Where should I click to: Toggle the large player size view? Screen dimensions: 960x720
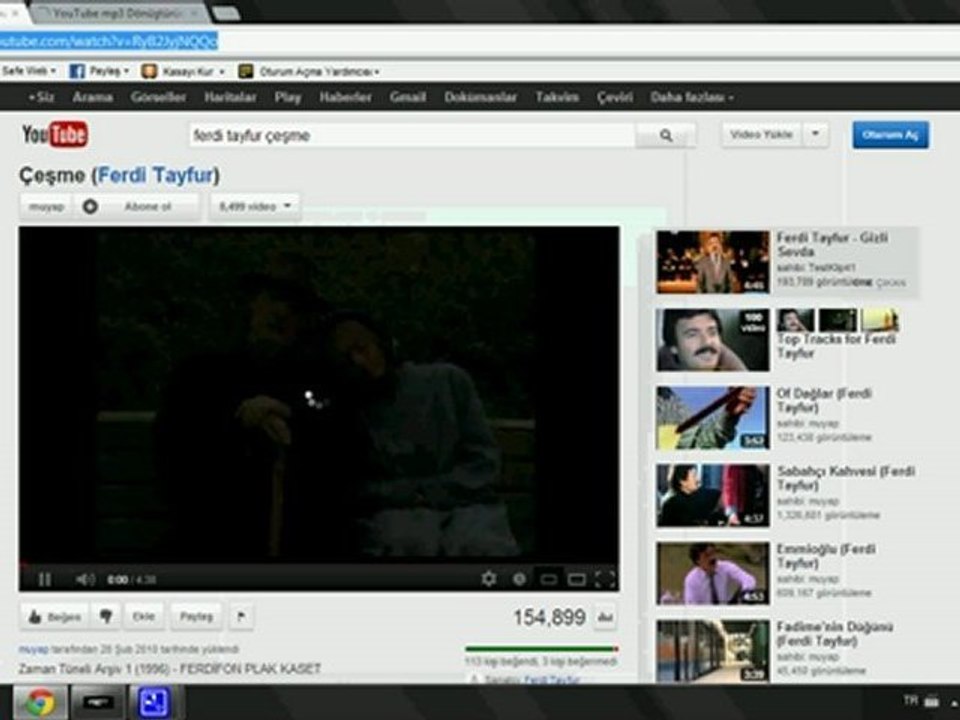pos(576,579)
